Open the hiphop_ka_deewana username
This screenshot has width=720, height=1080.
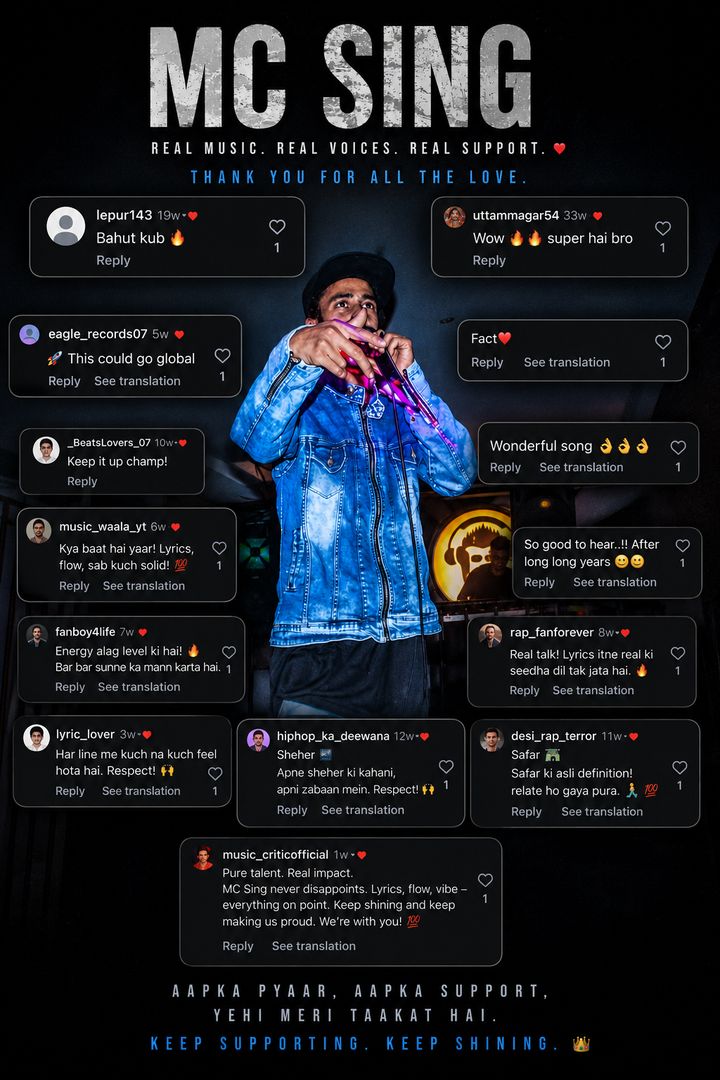coord(333,736)
